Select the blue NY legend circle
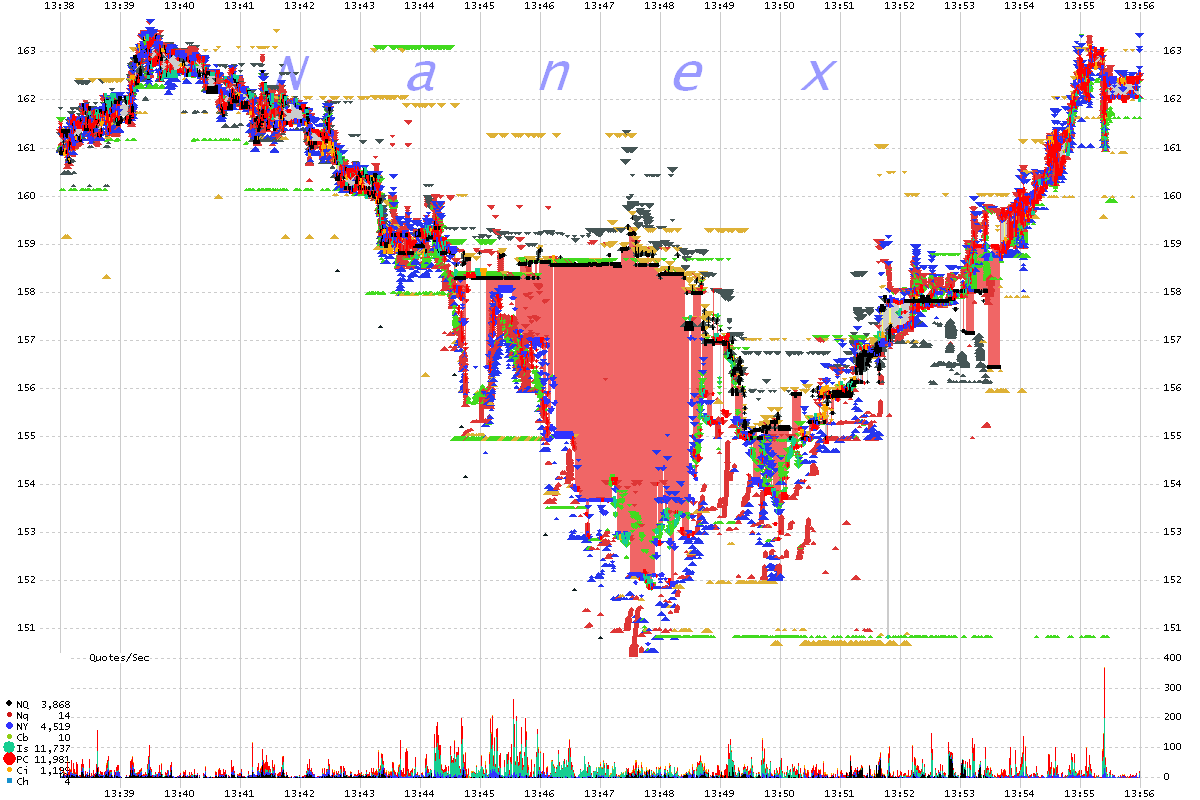Image resolution: width=1200 pixels, height=800 pixels. click(9, 726)
